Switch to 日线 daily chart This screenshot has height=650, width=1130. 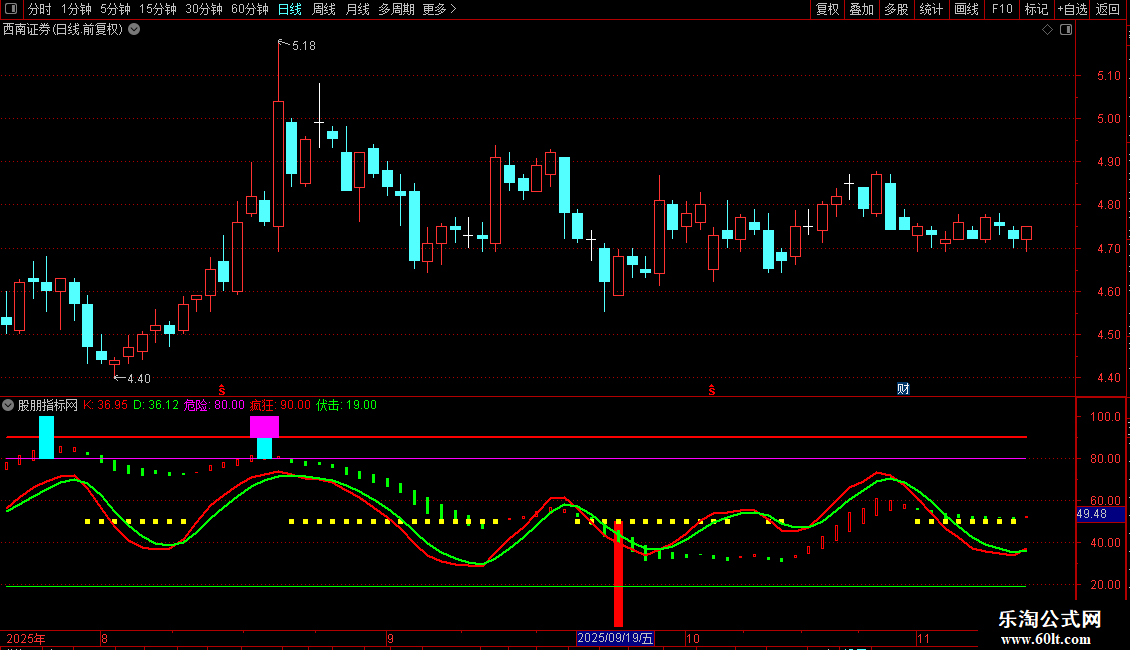pos(290,9)
